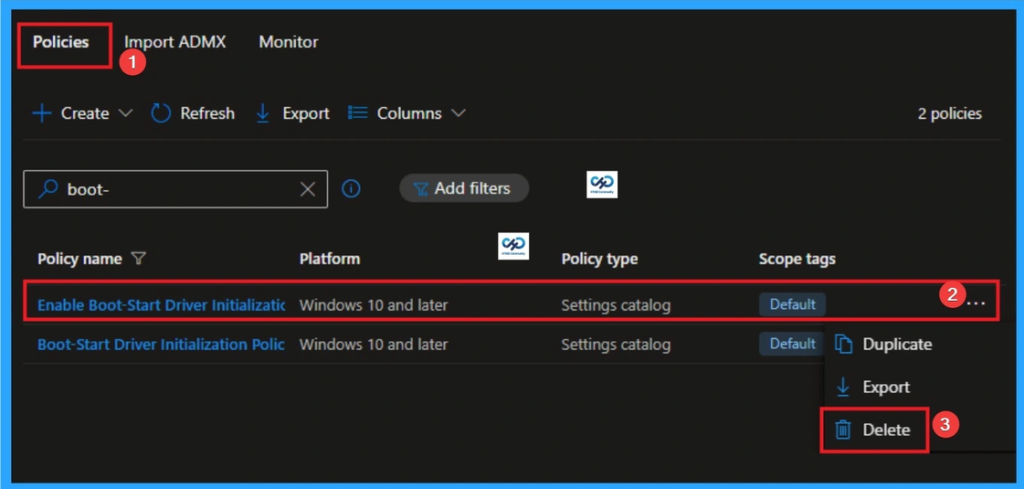Screen dimensions: 1024x489
Task: Sort by Platform column header
Action: (x=330, y=259)
